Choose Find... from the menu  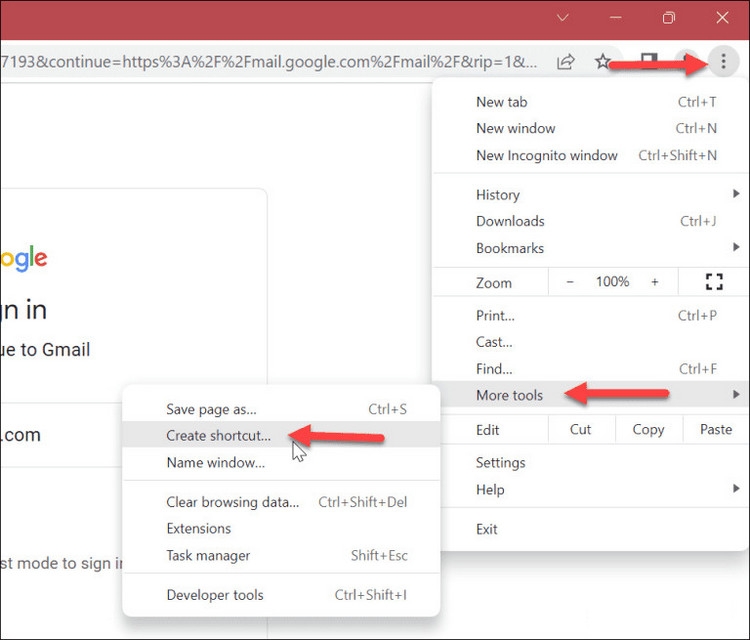591,369
